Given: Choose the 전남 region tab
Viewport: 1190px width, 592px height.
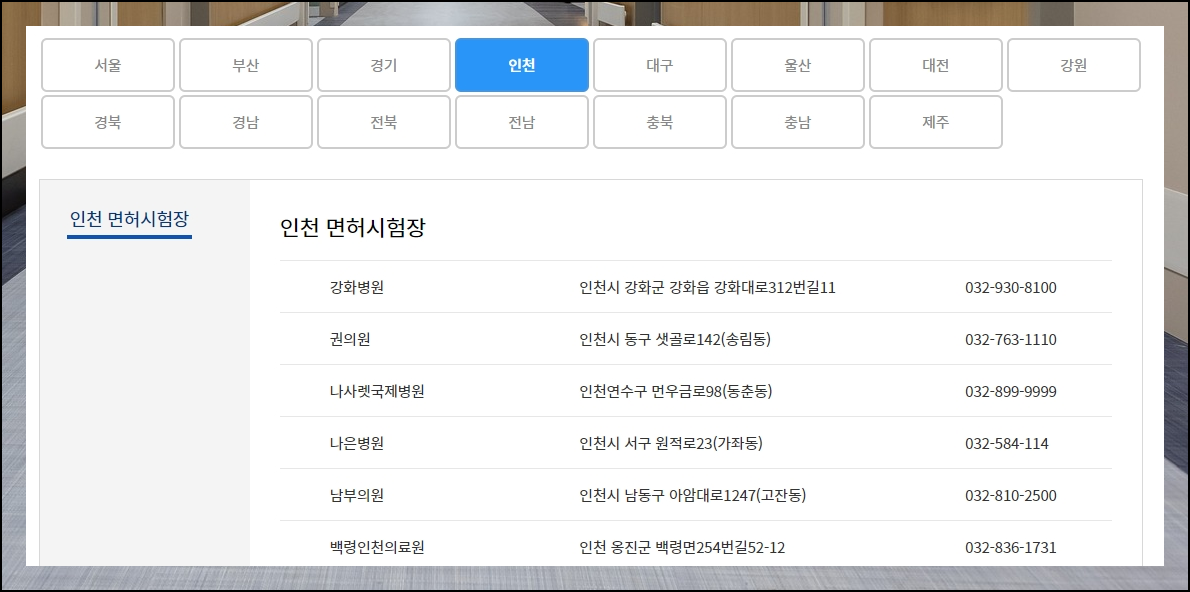Looking at the screenshot, I should [522, 122].
